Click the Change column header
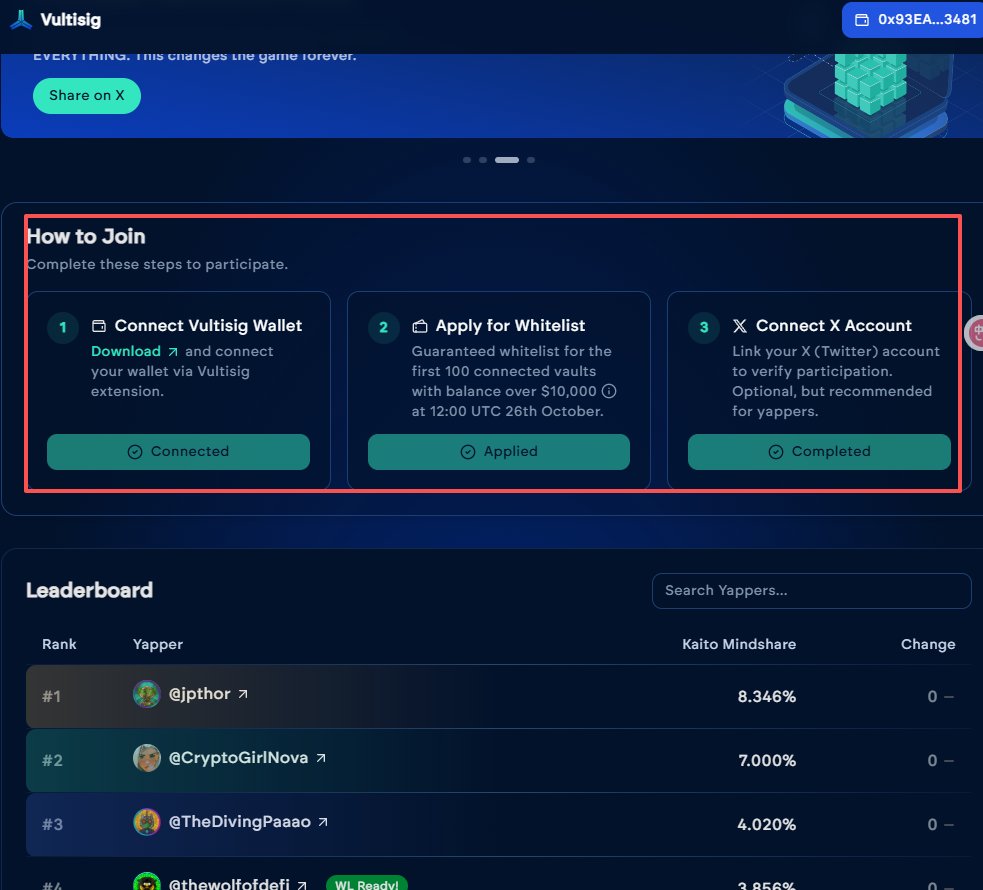The width and height of the screenshot is (983, 890). [928, 644]
